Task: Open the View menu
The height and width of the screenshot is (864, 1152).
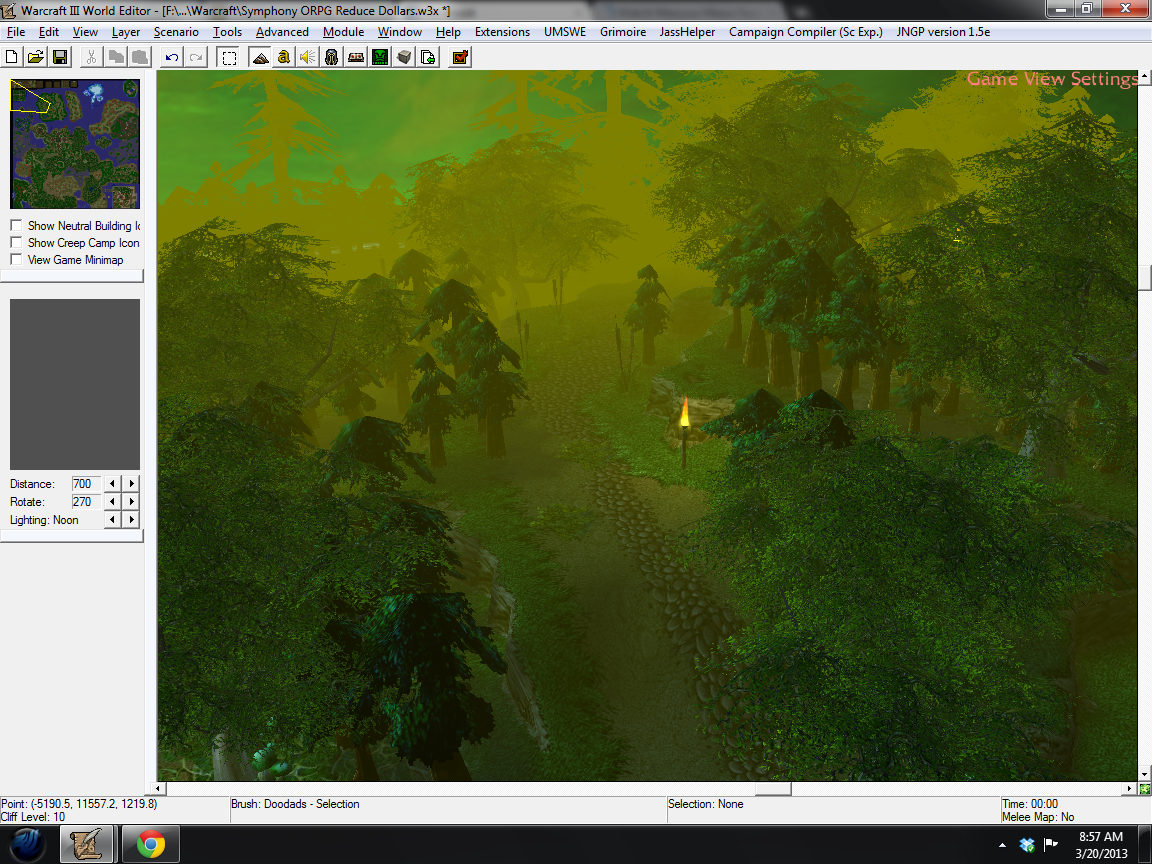Action: pos(85,32)
